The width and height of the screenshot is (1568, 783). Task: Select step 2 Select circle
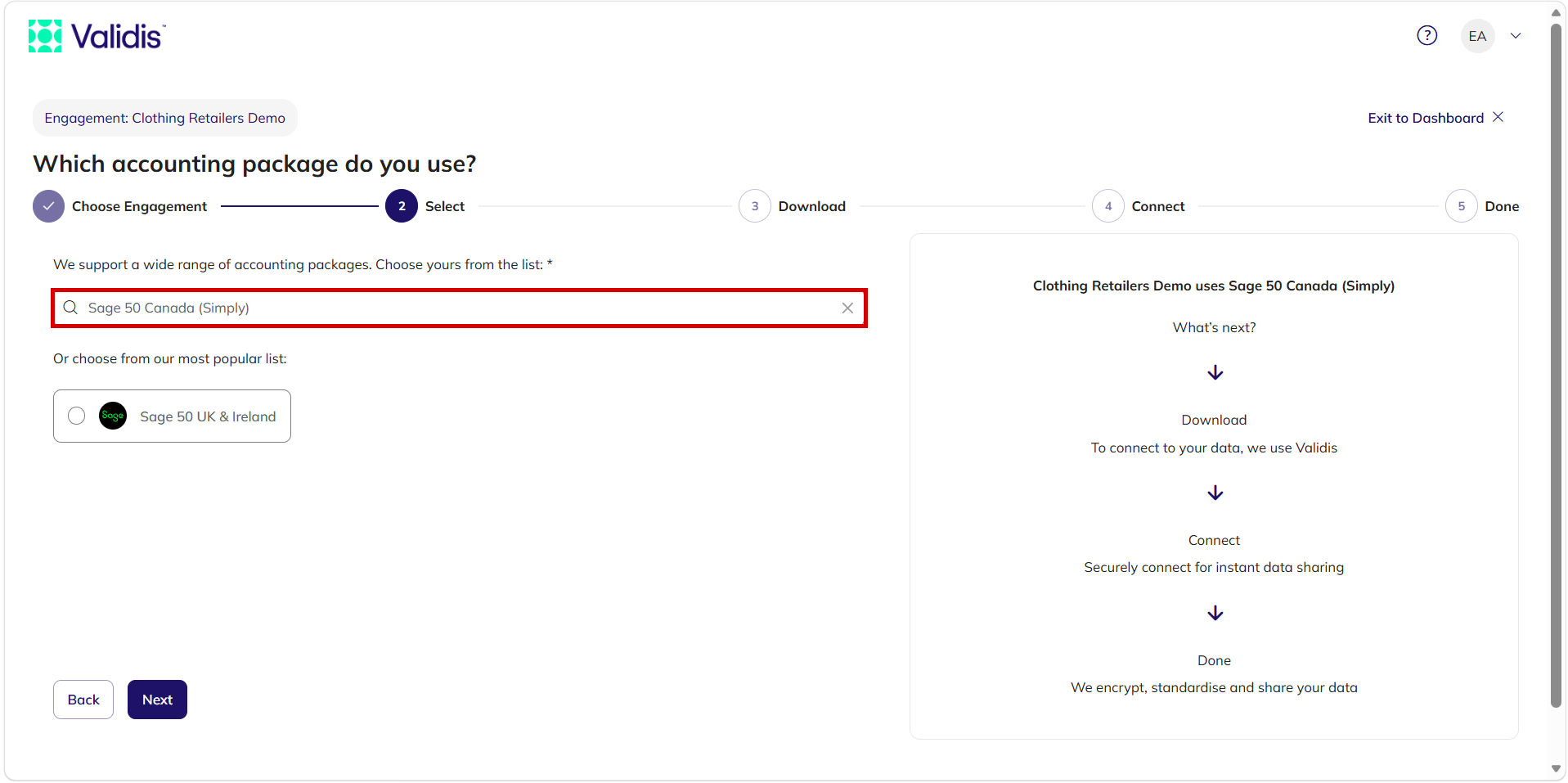click(x=402, y=206)
